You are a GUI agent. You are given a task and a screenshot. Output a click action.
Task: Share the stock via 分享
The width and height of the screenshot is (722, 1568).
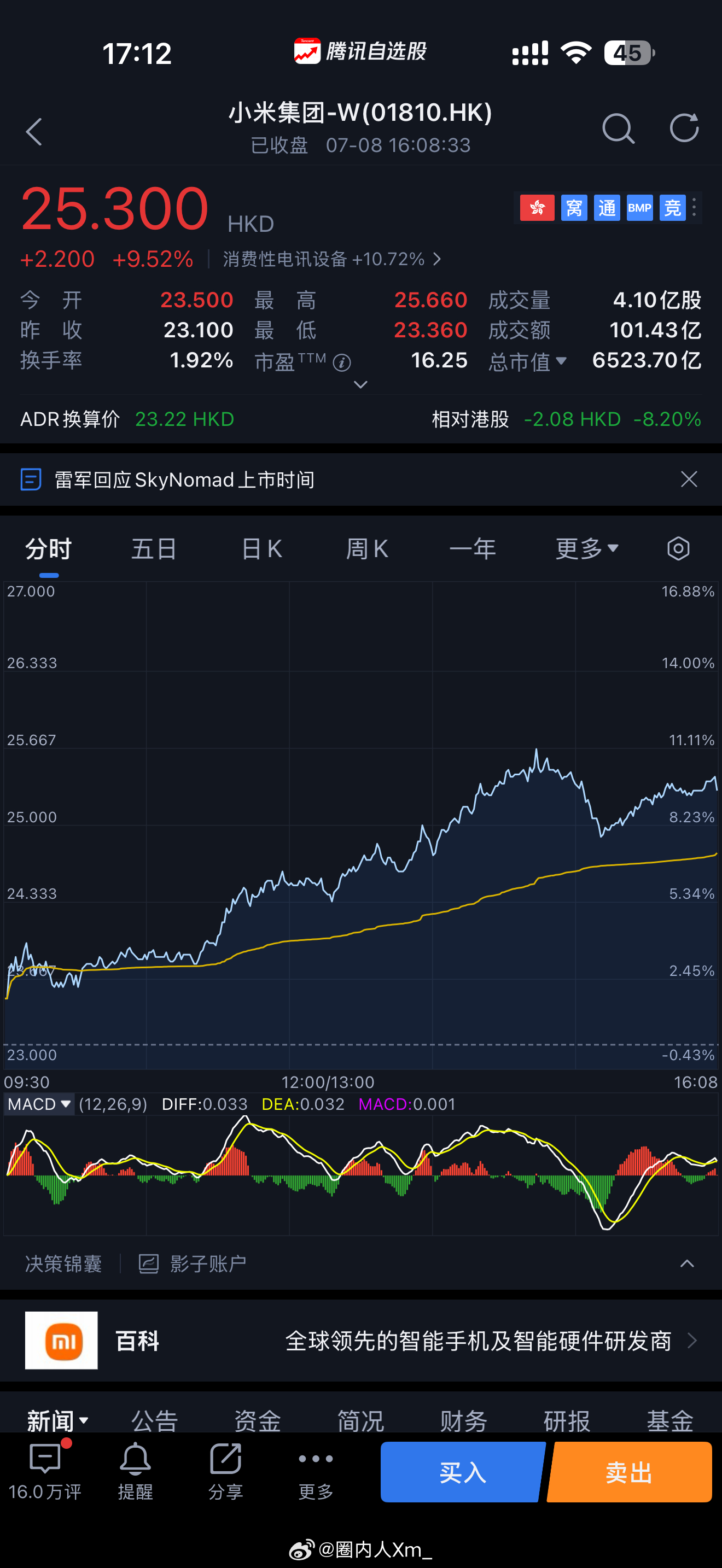point(226,1472)
